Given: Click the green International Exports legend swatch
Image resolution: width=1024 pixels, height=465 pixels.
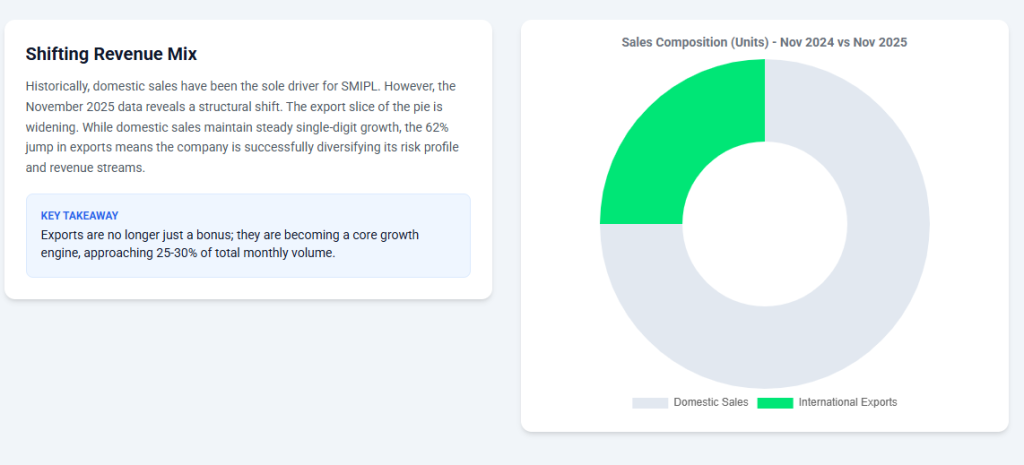Looking at the screenshot, I should tap(774, 403).
